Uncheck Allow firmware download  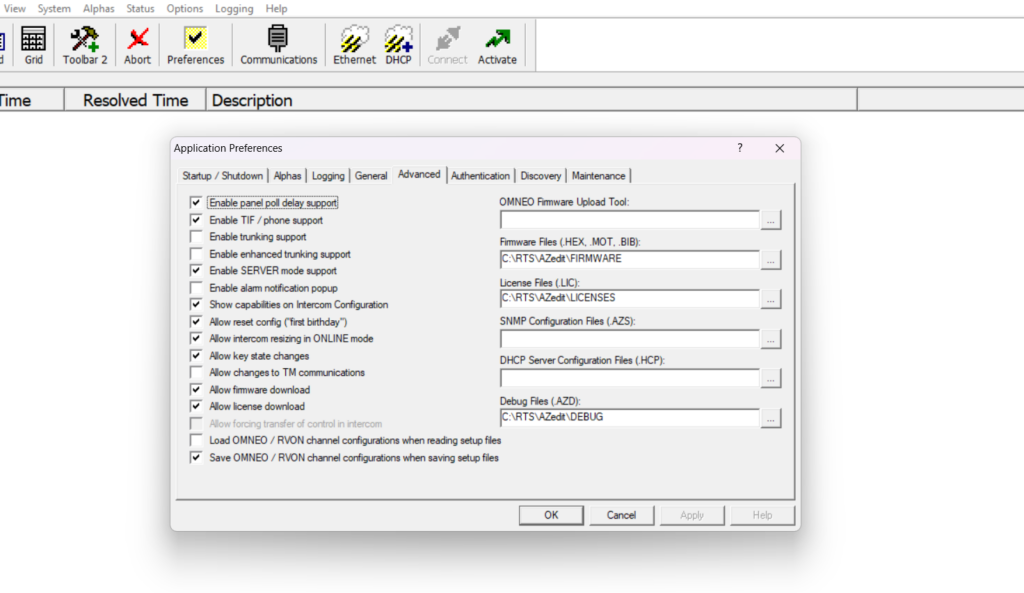(x=196, y=390)
